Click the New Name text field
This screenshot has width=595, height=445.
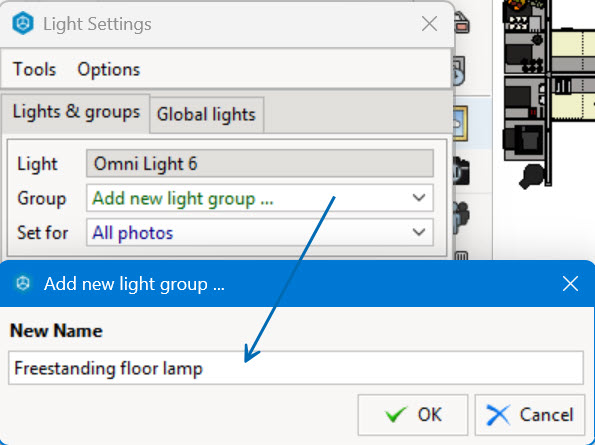pyautogui.click(x=296, y=368)
